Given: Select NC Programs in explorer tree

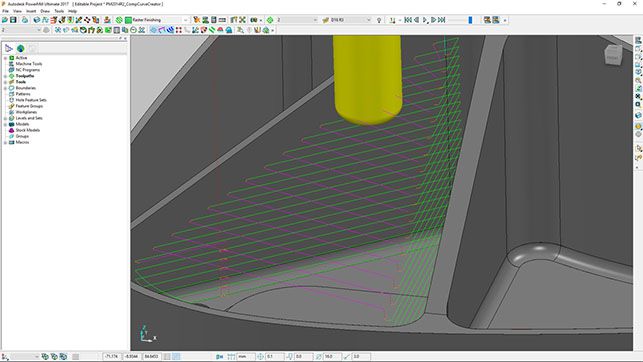Looking at the screenshot, I should (x=27, y=70).
